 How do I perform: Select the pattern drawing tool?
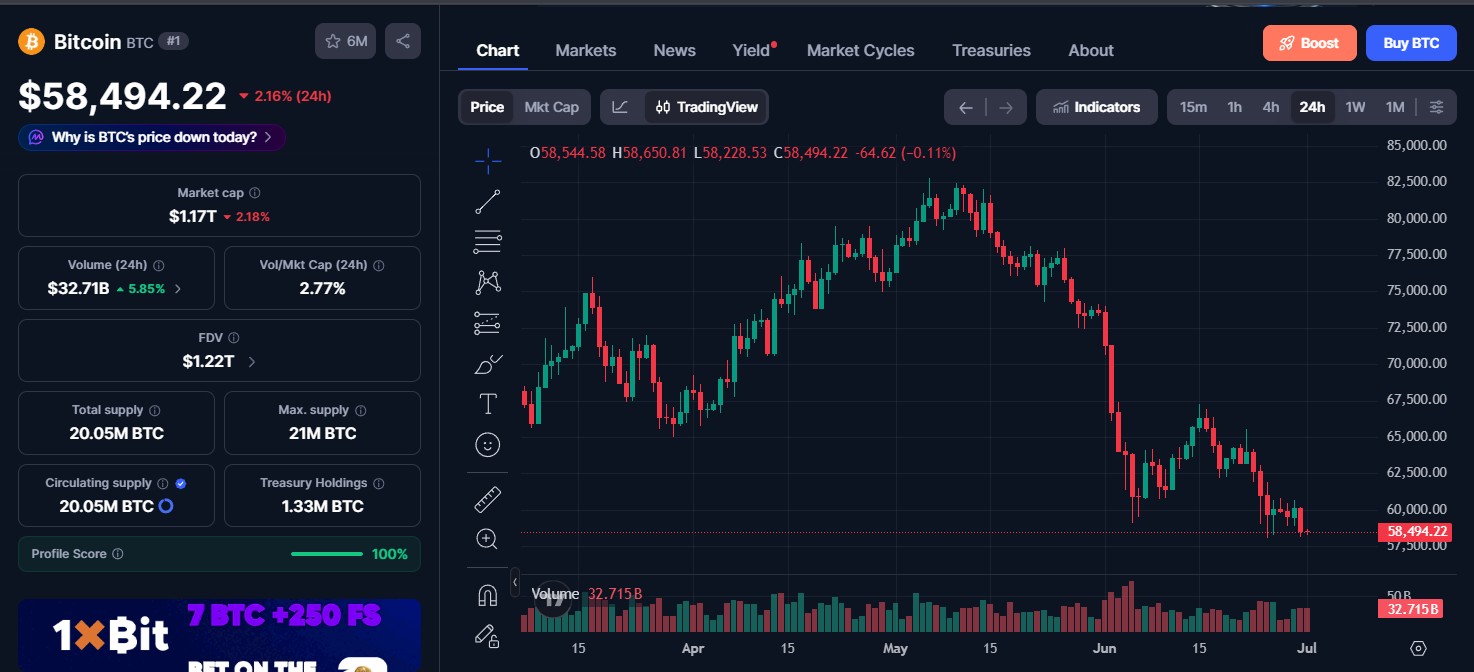(488, 282)
